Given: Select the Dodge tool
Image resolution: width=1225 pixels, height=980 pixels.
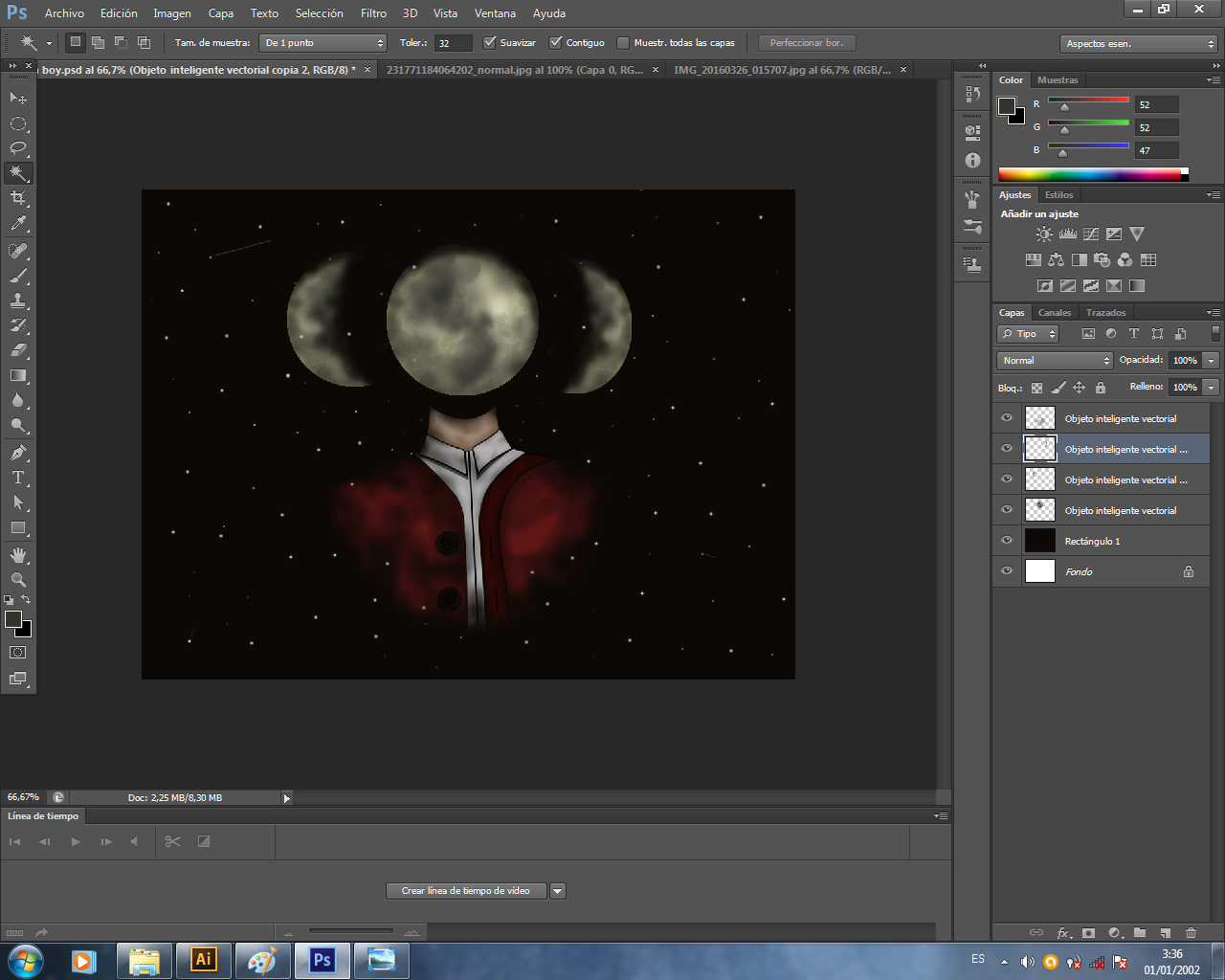Looking at the screenshot, I should (x=18, y=425).
